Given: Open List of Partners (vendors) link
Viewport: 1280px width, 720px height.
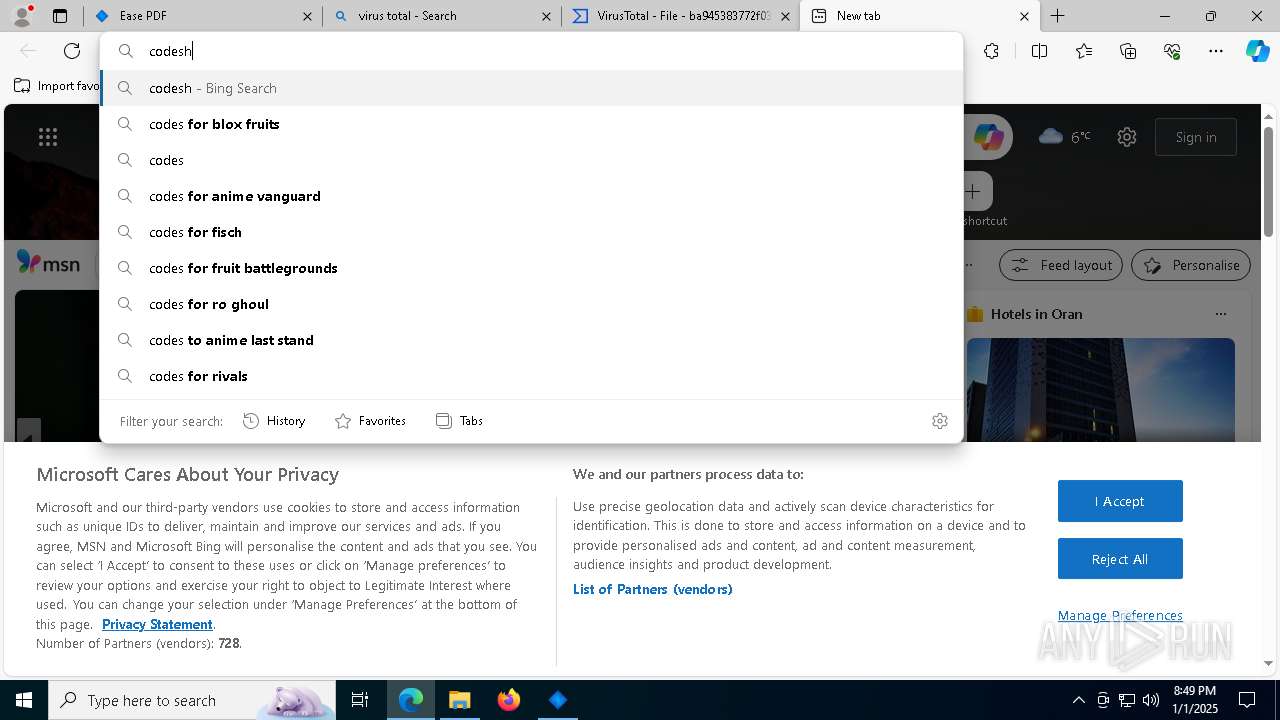Looking at the screenshot, I should [653, 589].
